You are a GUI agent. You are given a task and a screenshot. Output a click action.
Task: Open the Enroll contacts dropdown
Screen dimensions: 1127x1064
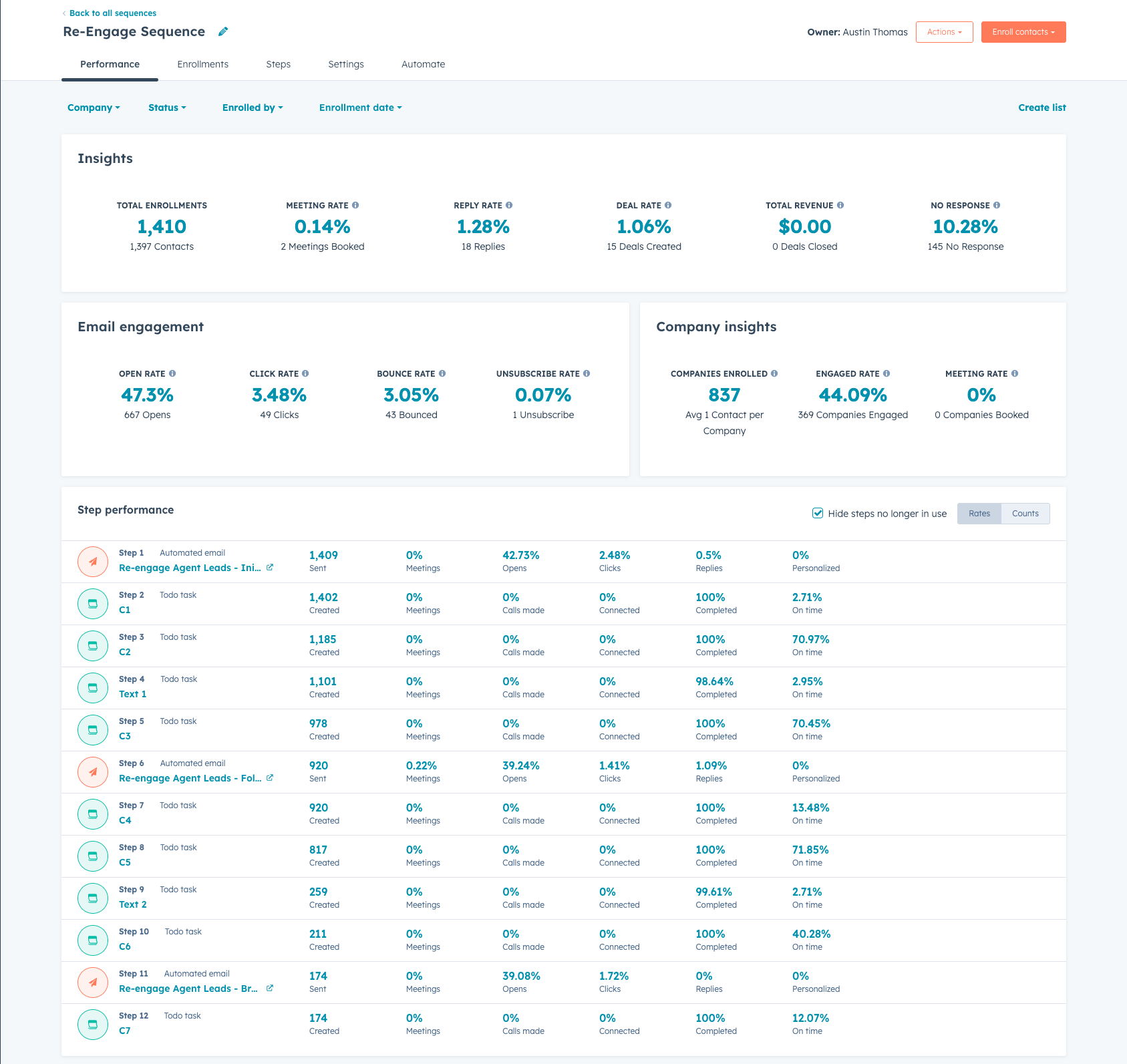point(1023,32)
